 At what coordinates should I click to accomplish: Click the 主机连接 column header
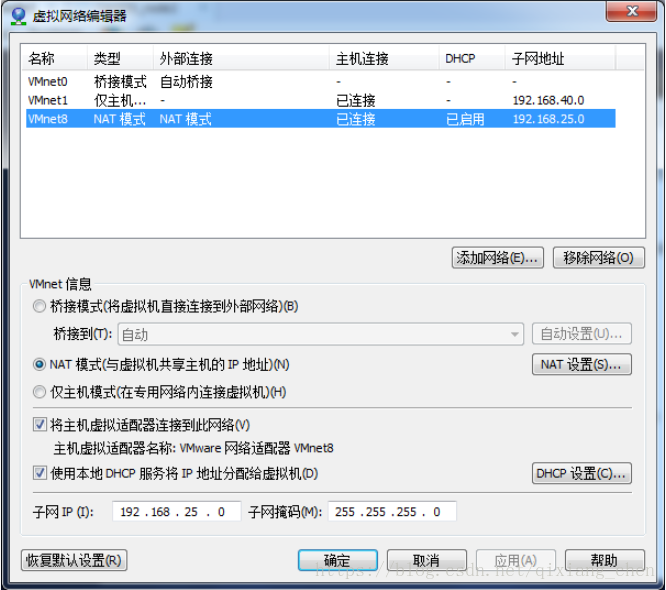click(x=384, y=59)
